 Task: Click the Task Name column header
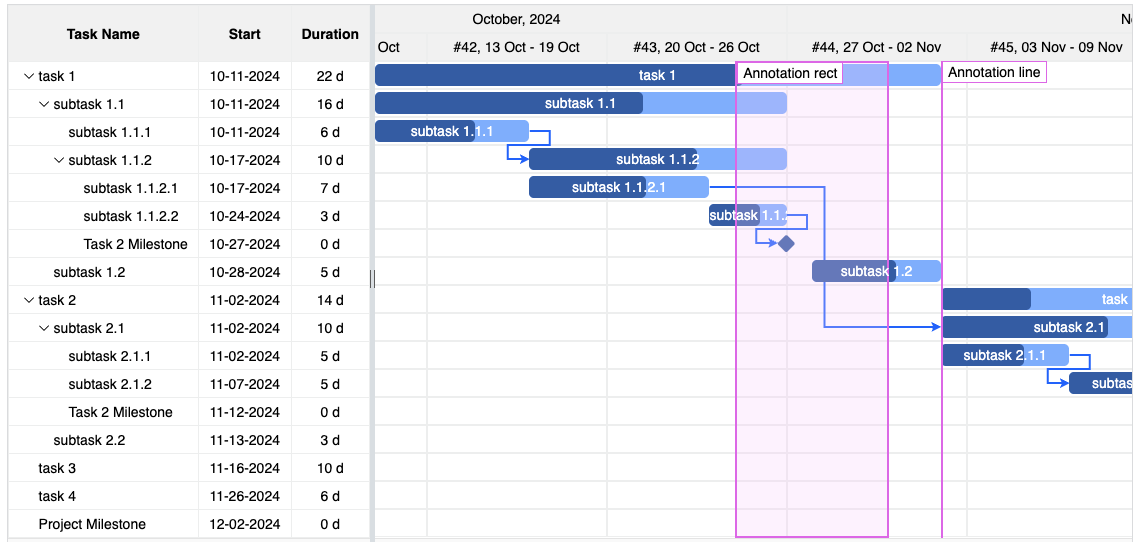[x=103, y=34]
